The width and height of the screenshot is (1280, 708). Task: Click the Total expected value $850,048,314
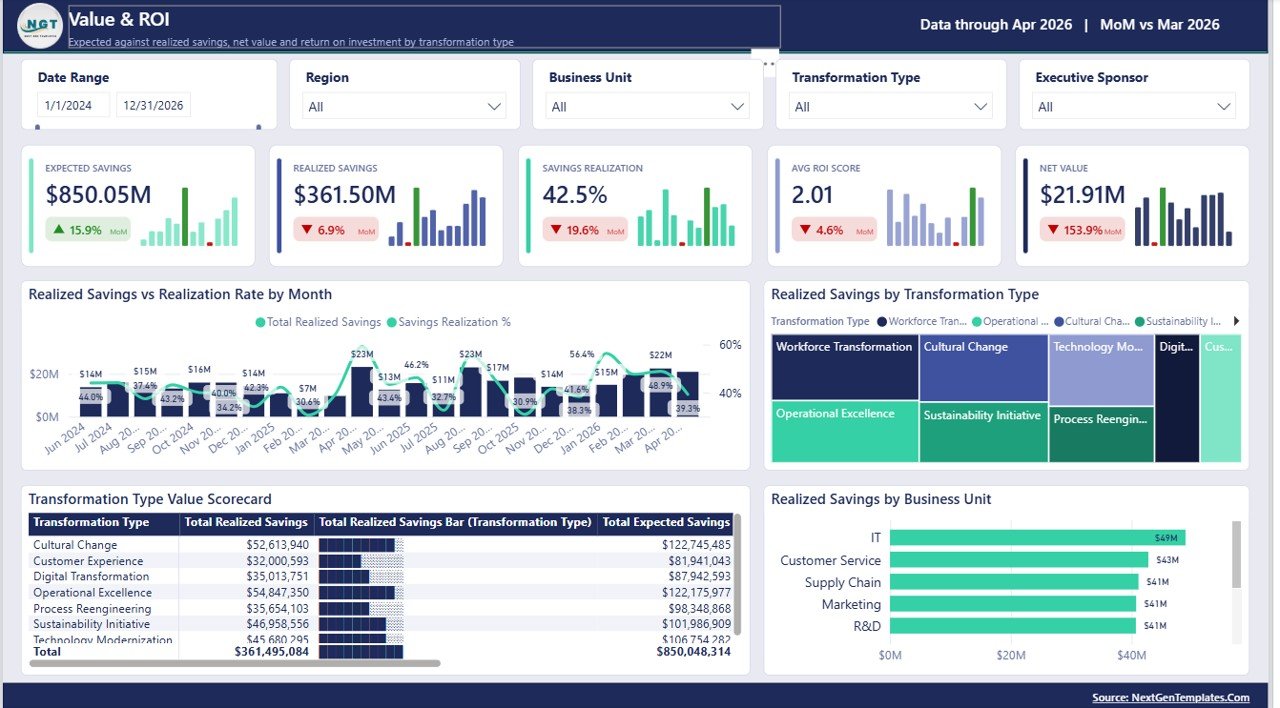tap(694, 651)
